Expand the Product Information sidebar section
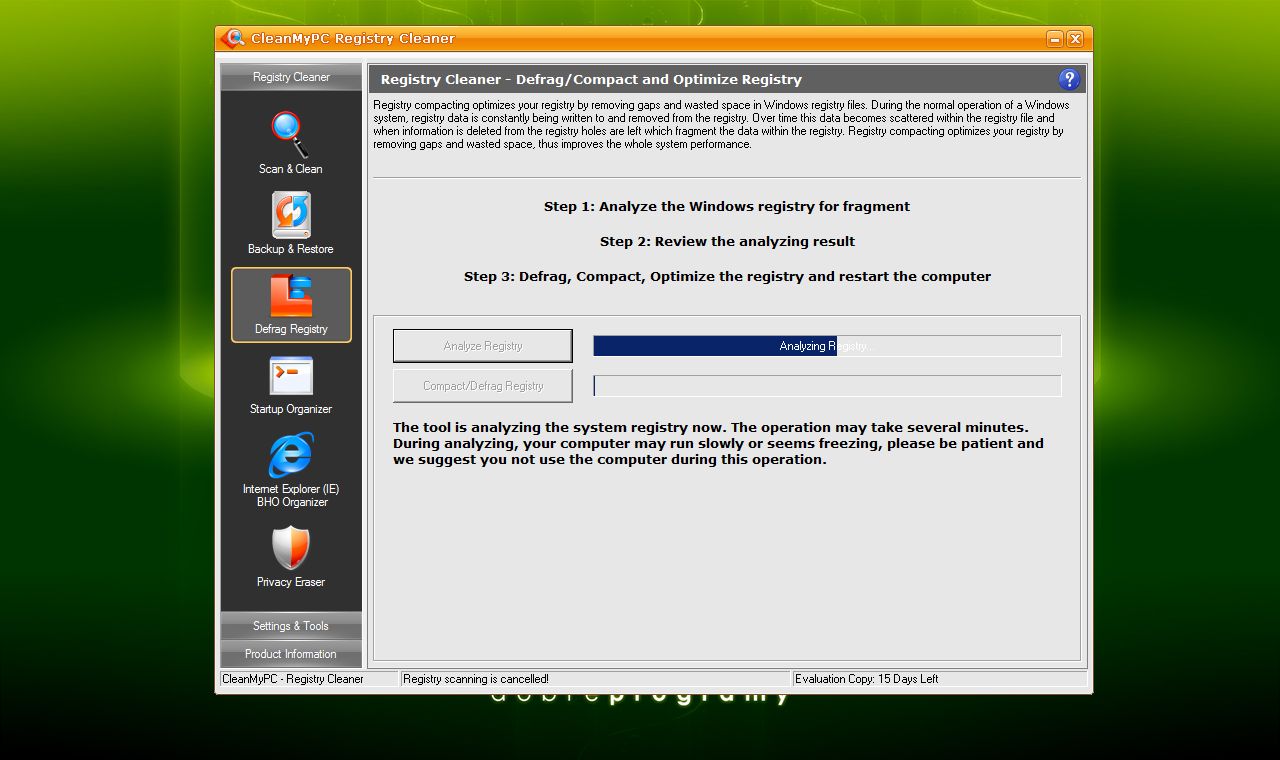 pos(291,654)
